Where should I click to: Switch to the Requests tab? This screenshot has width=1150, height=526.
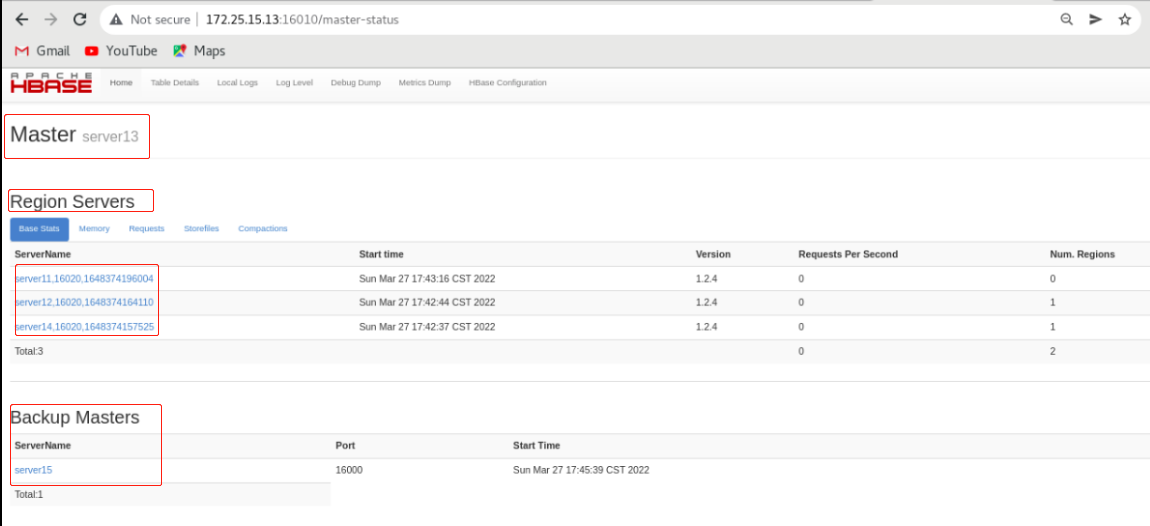pyautogui.click(x=147, y=229)
